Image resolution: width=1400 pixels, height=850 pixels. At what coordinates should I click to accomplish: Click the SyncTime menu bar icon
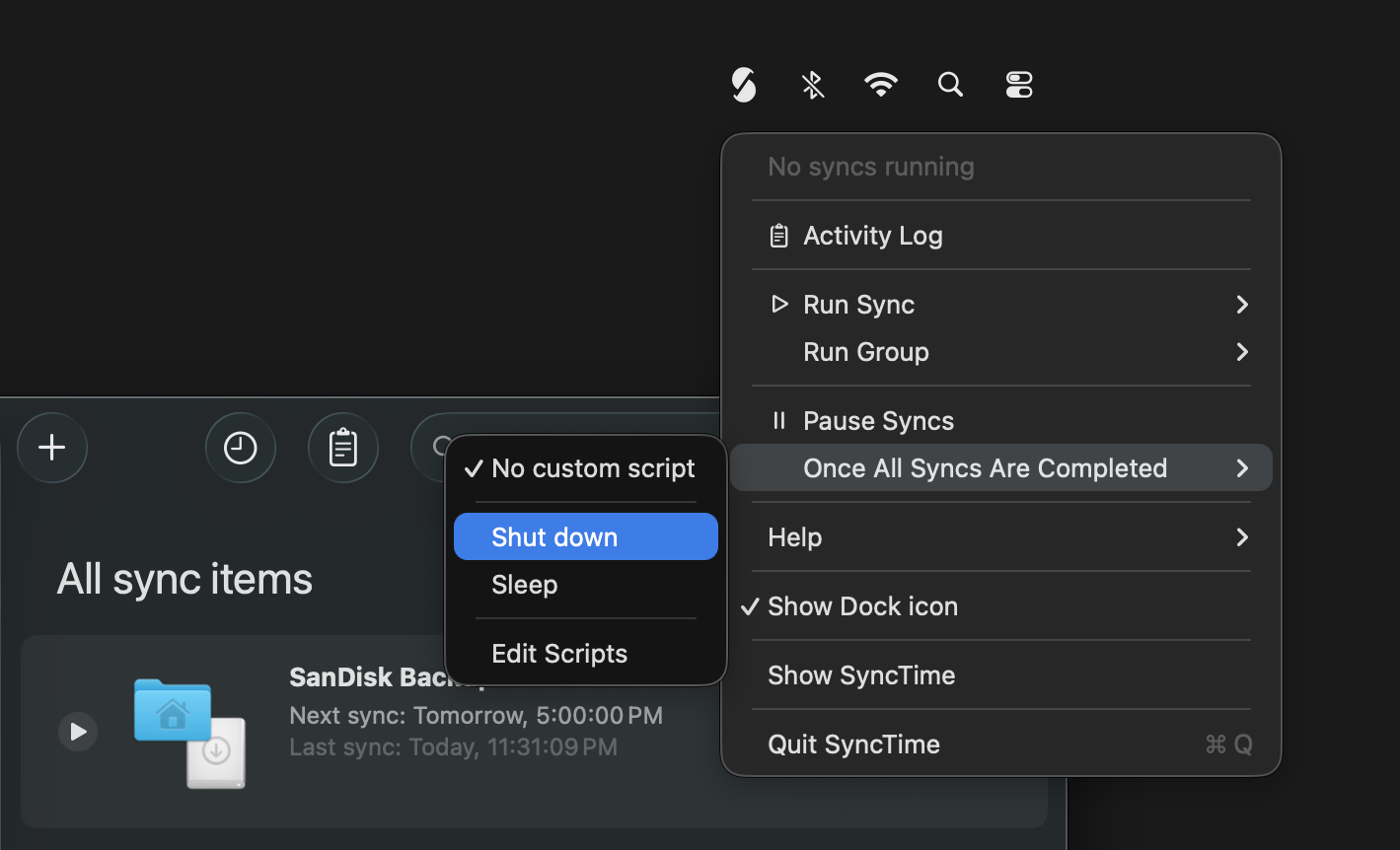coord(744,85)
